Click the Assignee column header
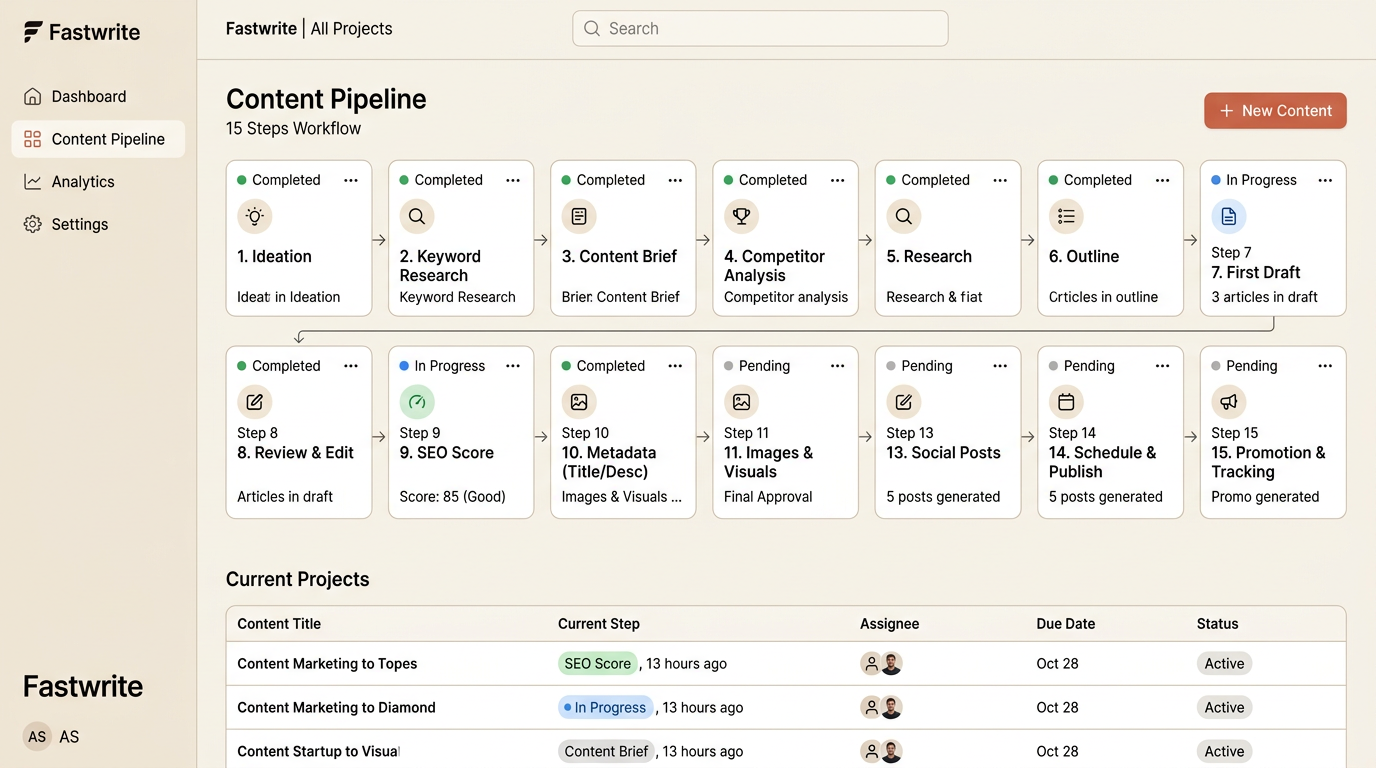 [889, 624]
